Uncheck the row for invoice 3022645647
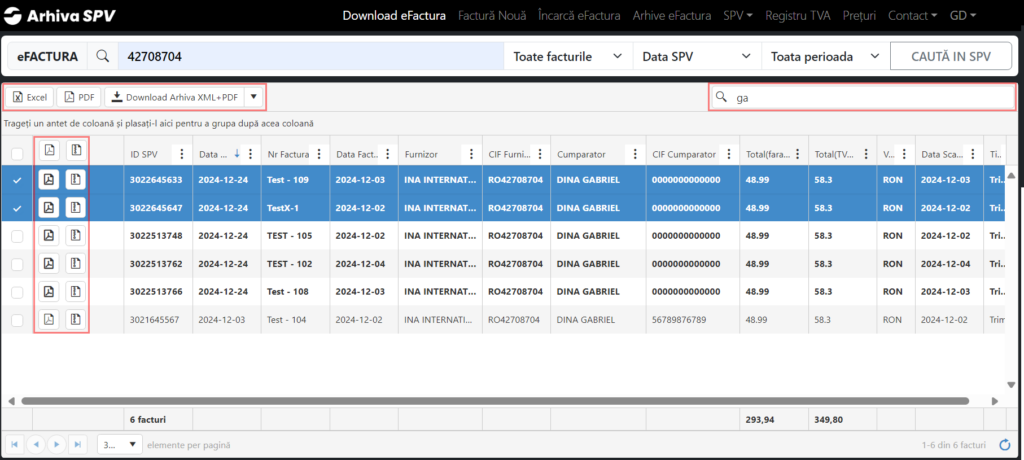The image size is (1024, 460). 16,208
